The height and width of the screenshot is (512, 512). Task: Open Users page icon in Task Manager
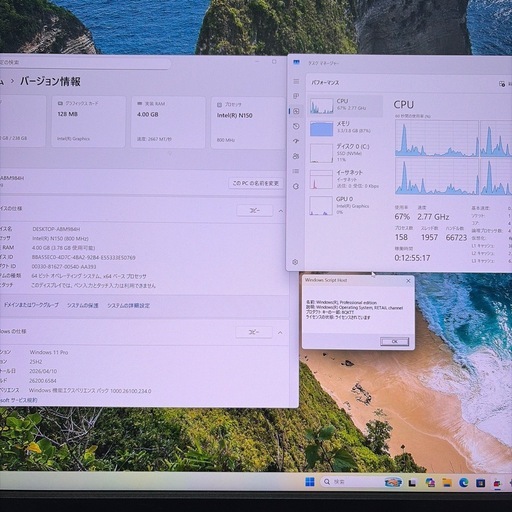coord(296,156)
